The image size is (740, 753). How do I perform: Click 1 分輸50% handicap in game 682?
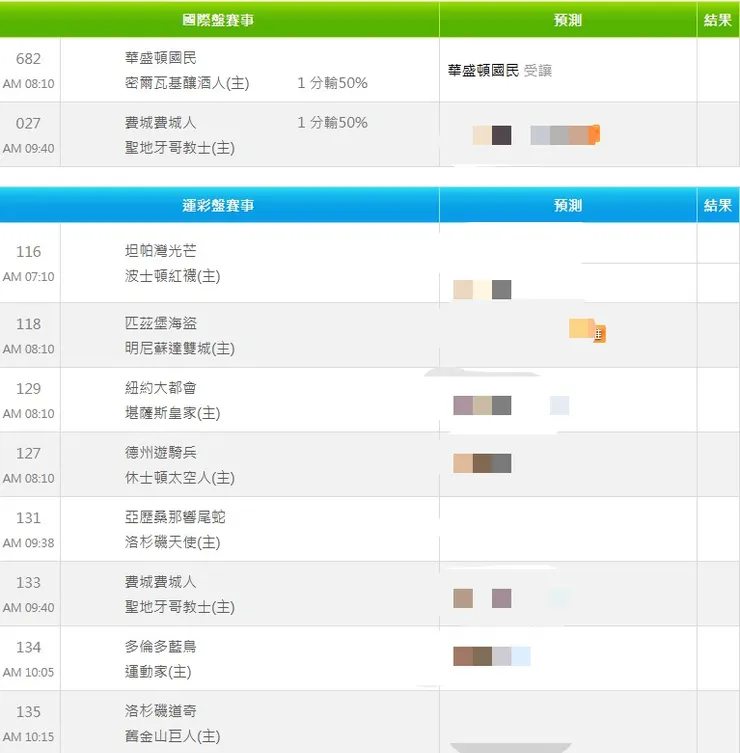click(x=332, y=83)
